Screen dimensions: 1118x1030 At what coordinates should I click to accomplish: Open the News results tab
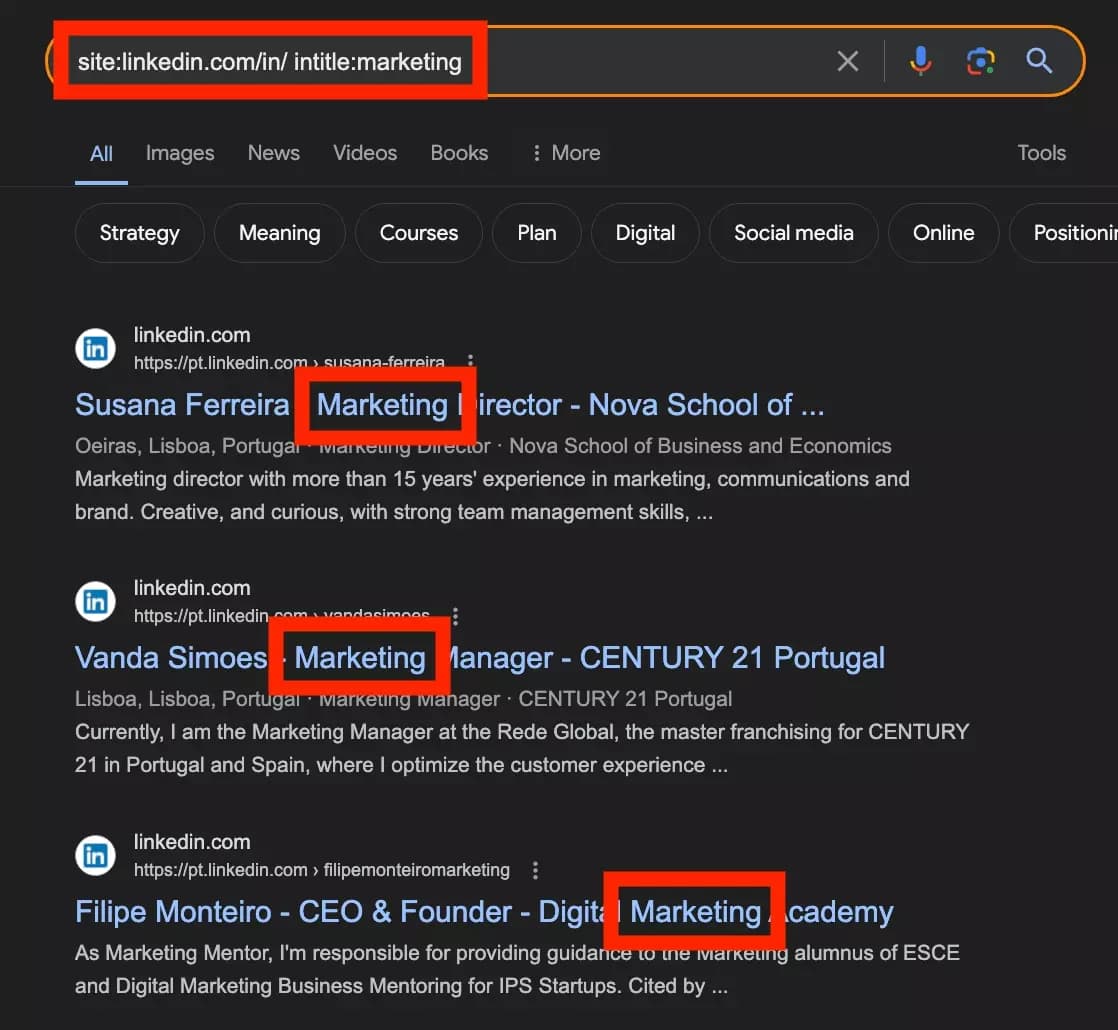click(x=273, y=152)
